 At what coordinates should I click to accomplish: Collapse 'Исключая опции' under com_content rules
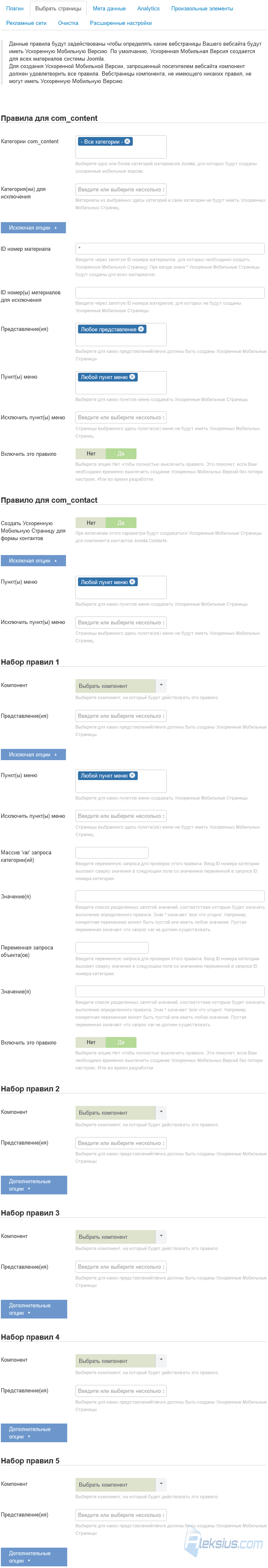pyautogui.click(x=33, y=227)
